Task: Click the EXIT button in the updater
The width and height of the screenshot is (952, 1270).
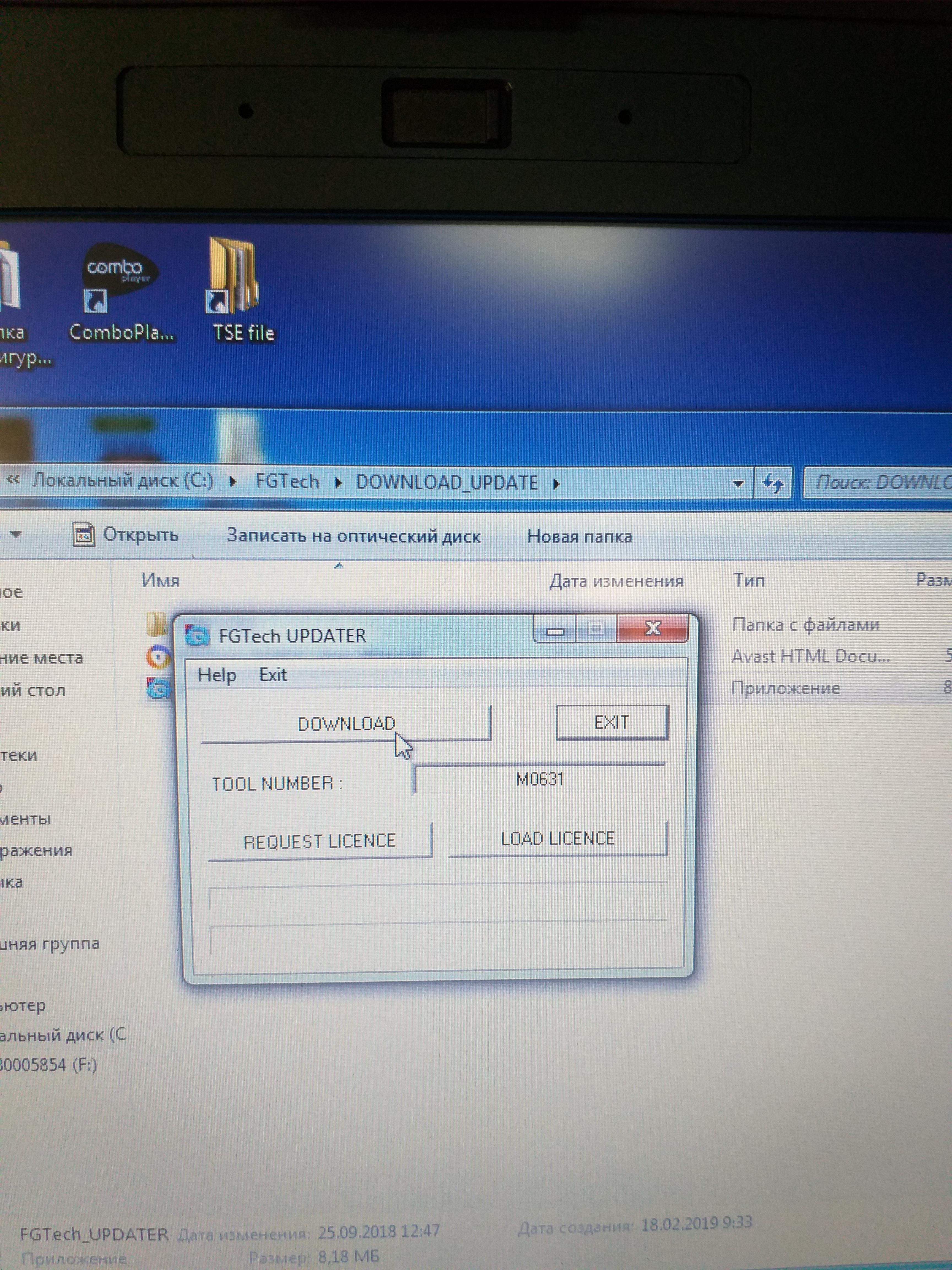Action: tap(612, 722)
